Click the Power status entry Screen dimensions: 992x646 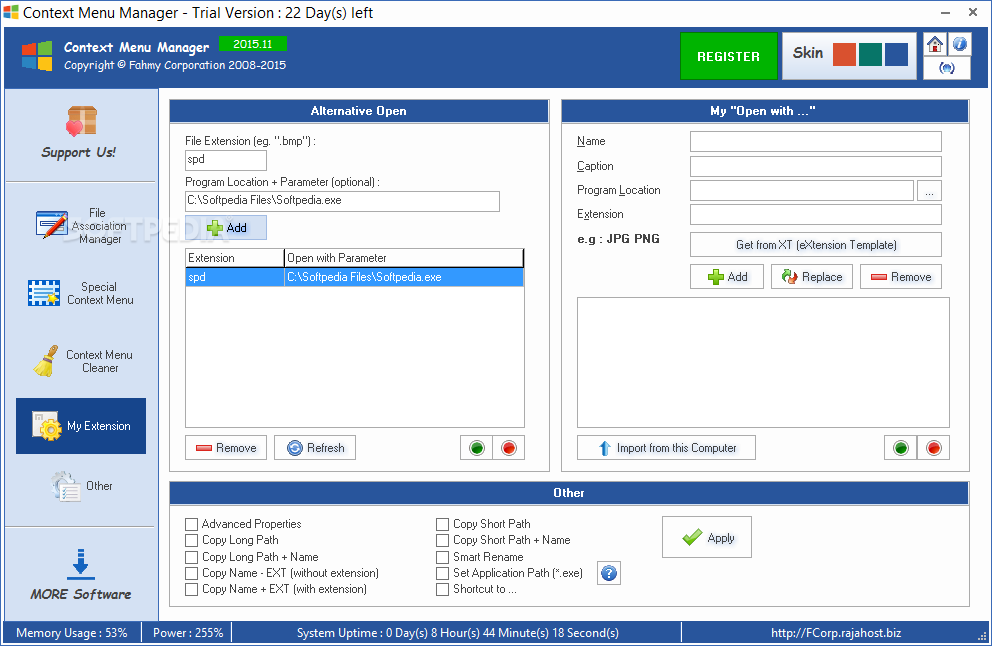click(x=188, y=633)
